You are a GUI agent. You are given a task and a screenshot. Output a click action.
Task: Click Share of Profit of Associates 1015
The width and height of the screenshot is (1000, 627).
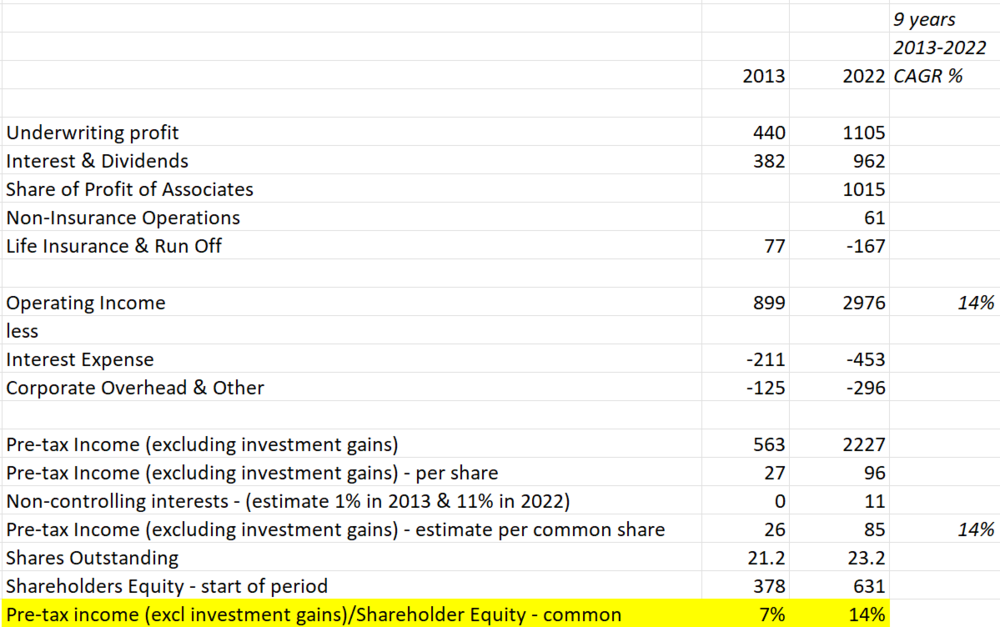coord(839,189)
